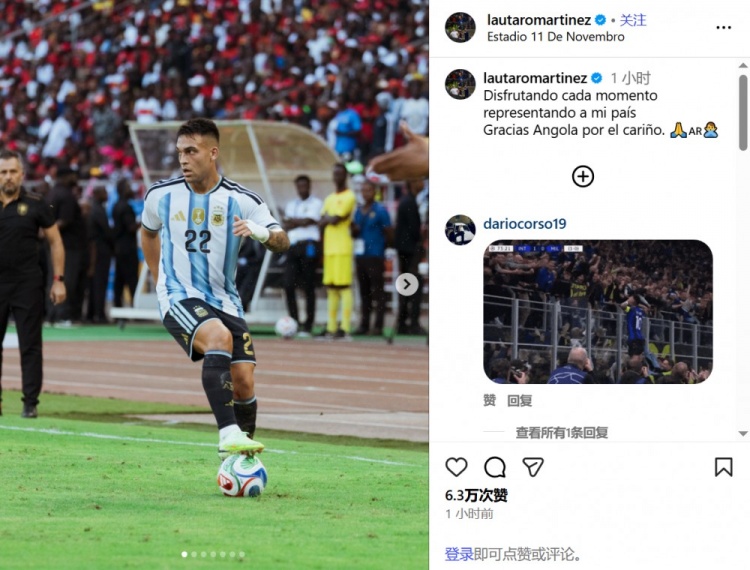Image resolution: width=750 pixels, height=570 pixels.
Task: View the 6.3万次赞 likes list
Action: (476, 495)
